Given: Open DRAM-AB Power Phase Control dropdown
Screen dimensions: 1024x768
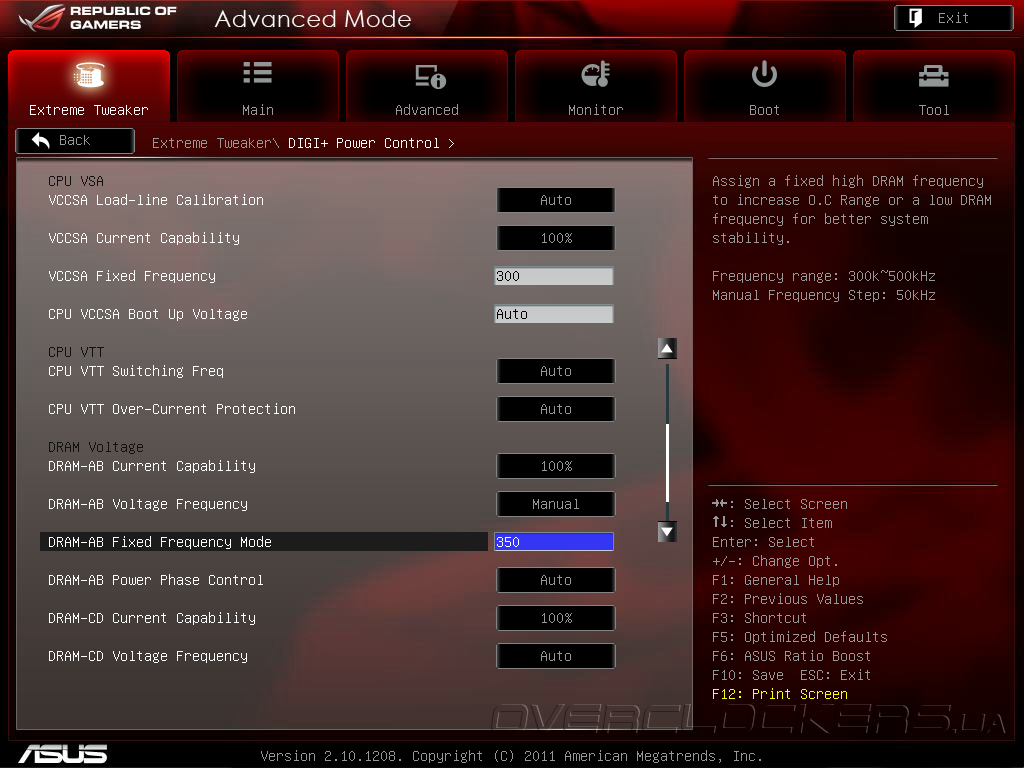Looking at the screenshot, I should pyautogui.click(x=556, y=580).
